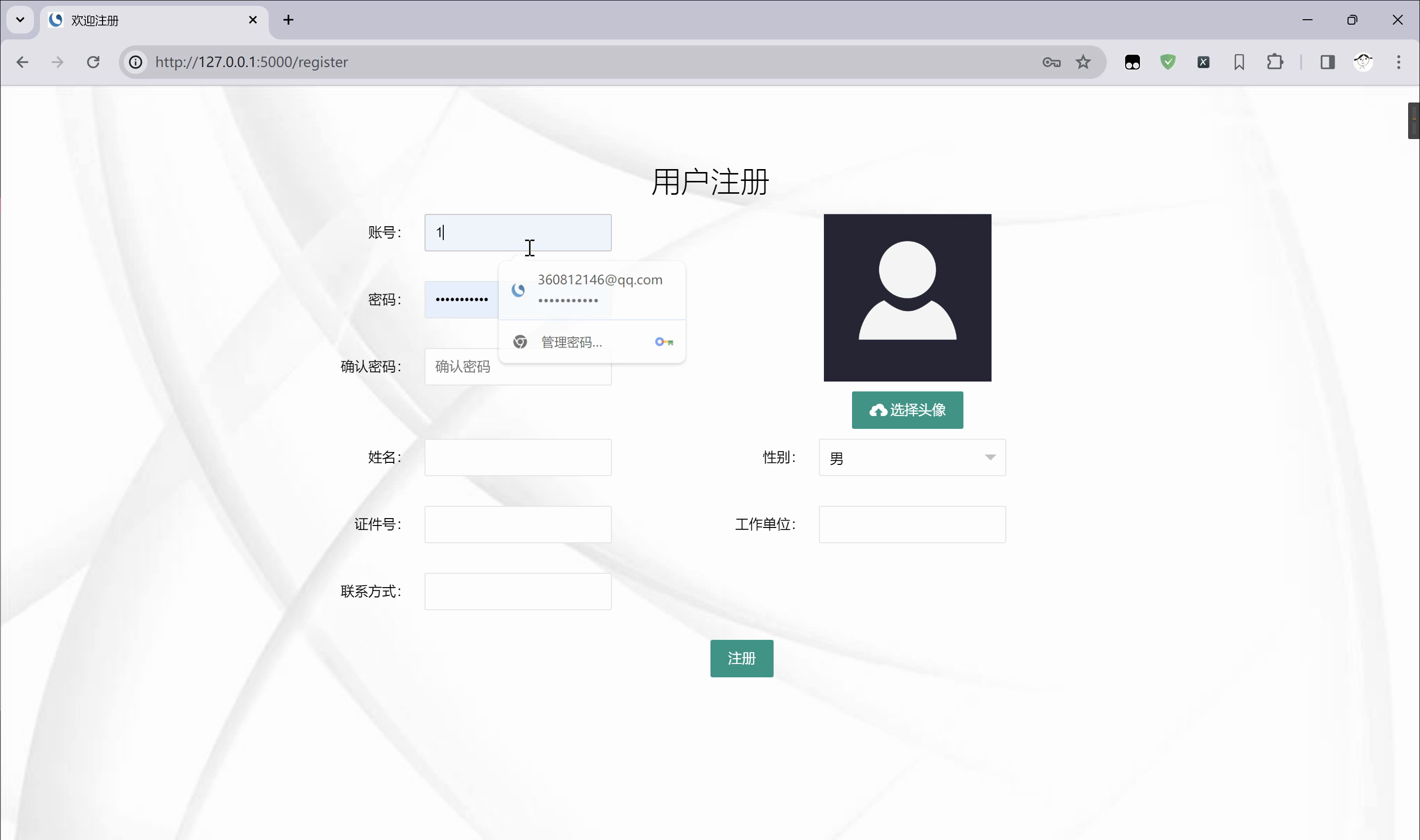Screen dimensions: 1420x840
Task: Click the green shield extension icon
Action: [1168, 62]
